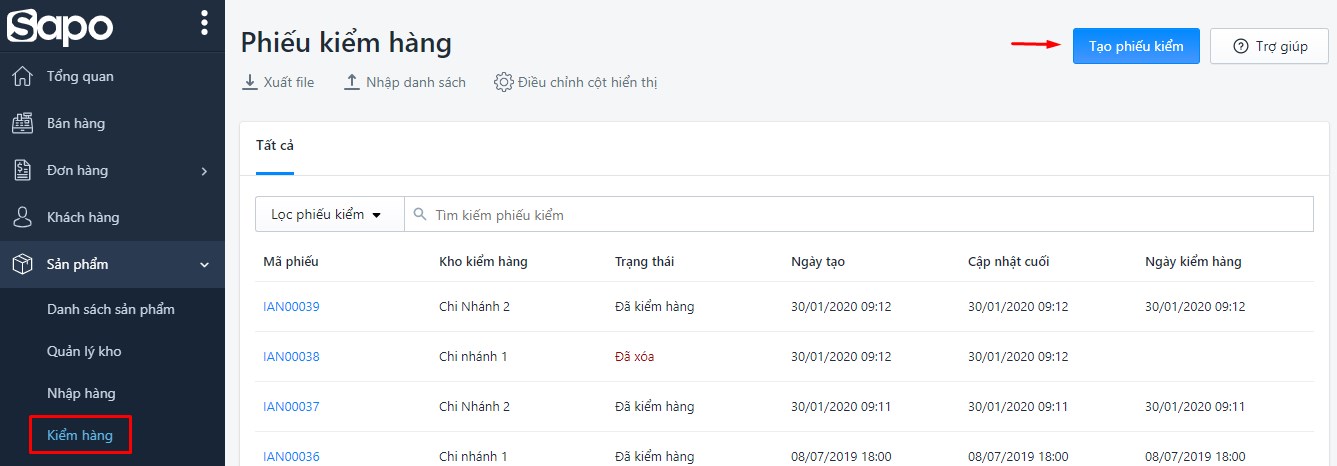Open Bán hàng in sidebar
Viewport: 1337px width, 466px height.
point(76,124)
